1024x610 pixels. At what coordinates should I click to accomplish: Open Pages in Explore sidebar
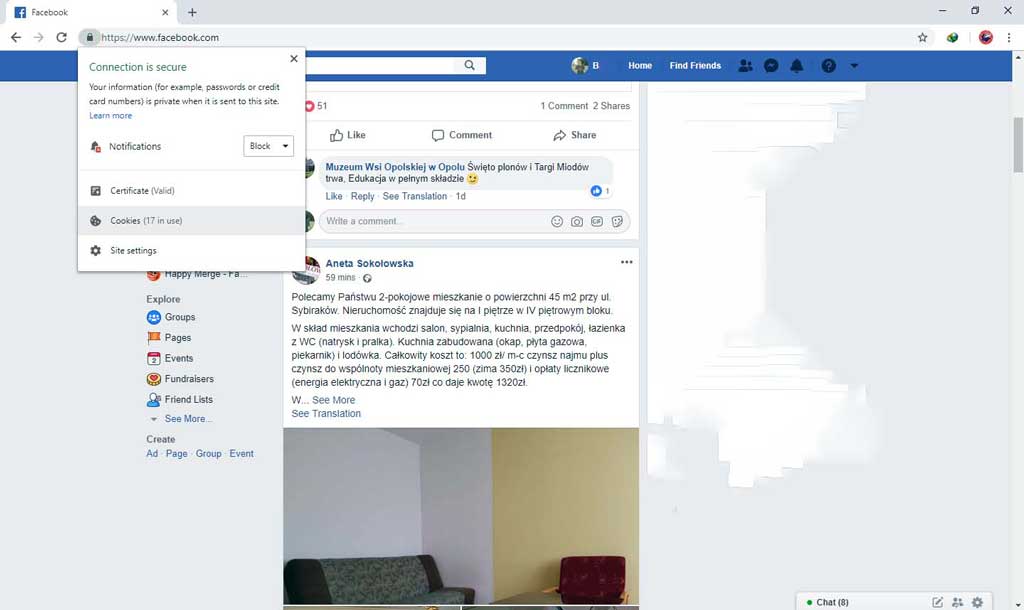(x=169, y=338)
